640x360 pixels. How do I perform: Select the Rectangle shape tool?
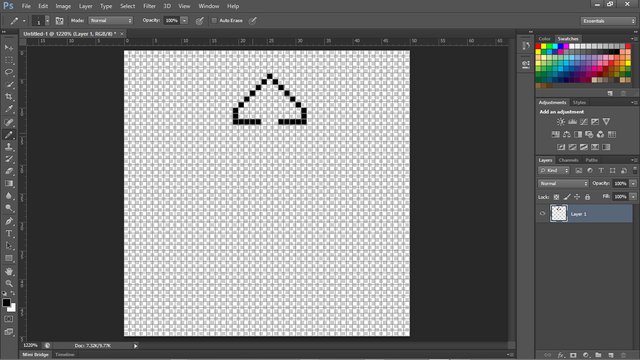point(9,258)
